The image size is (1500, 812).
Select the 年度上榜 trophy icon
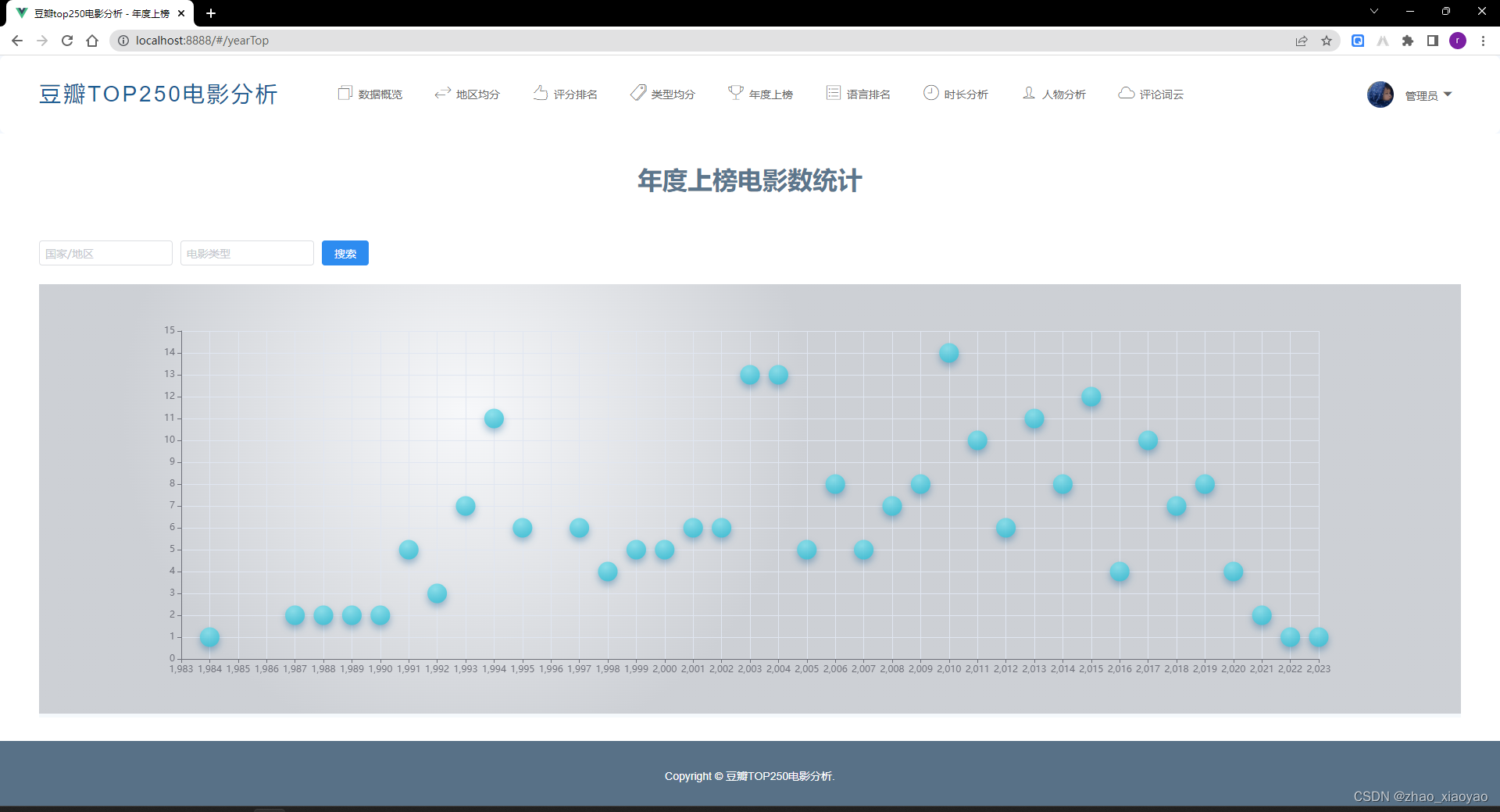(735, 92)
